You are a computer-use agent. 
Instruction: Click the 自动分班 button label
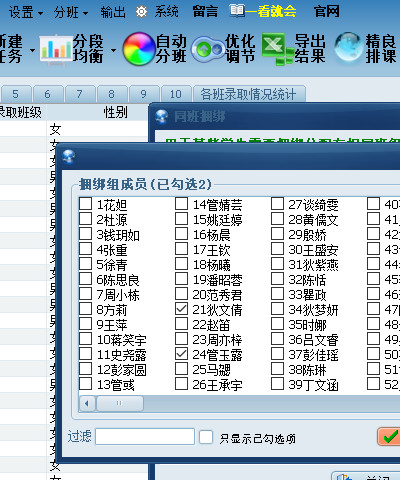171,49
